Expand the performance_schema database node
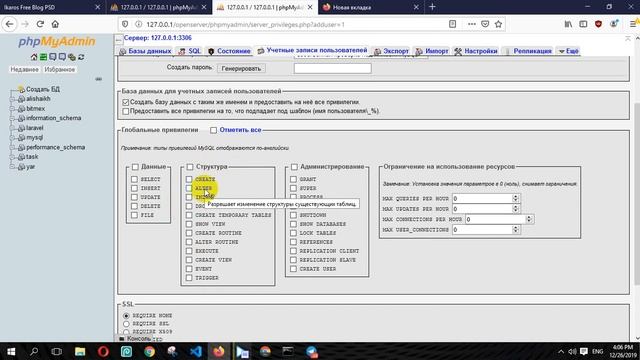The image size is (640, 360). coord(12,147)
